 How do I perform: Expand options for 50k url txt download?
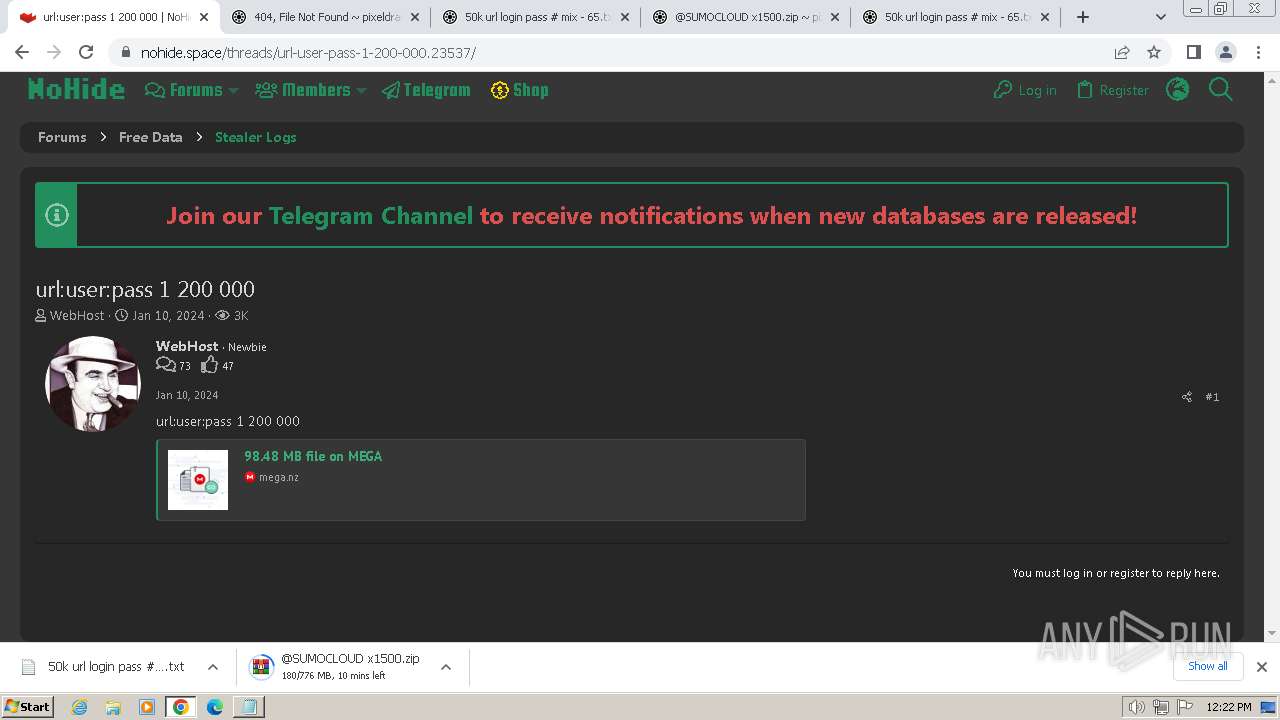212,667
